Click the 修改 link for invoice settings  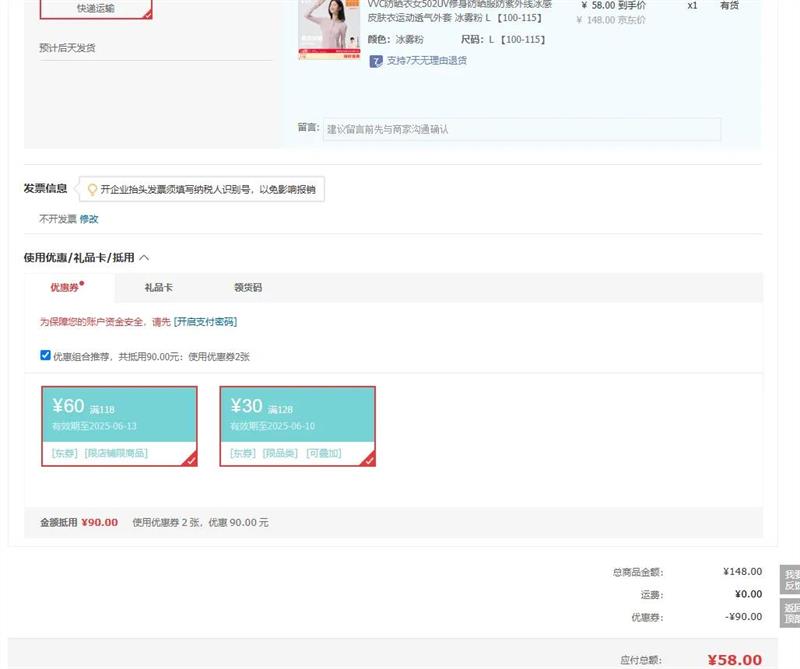point(89,219)
